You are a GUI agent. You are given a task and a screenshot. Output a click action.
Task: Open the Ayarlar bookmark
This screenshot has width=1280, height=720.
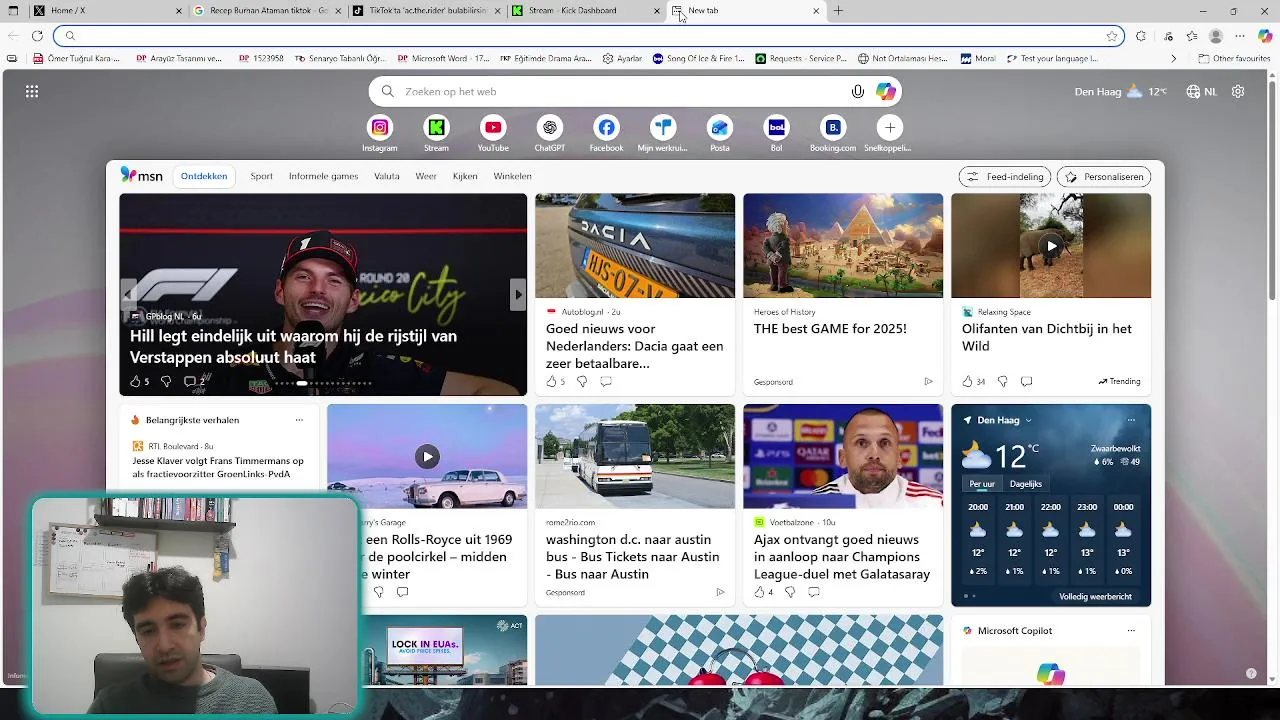coord(622,59)
